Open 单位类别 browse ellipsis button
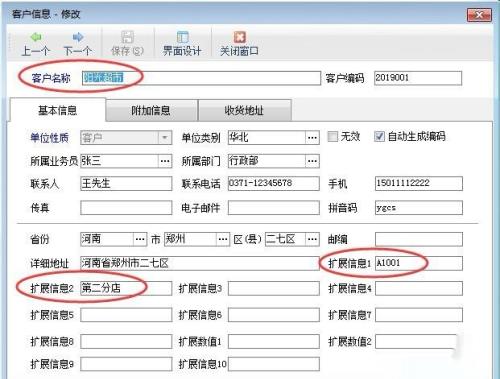 pyautogui.click(x=312, y=137)
